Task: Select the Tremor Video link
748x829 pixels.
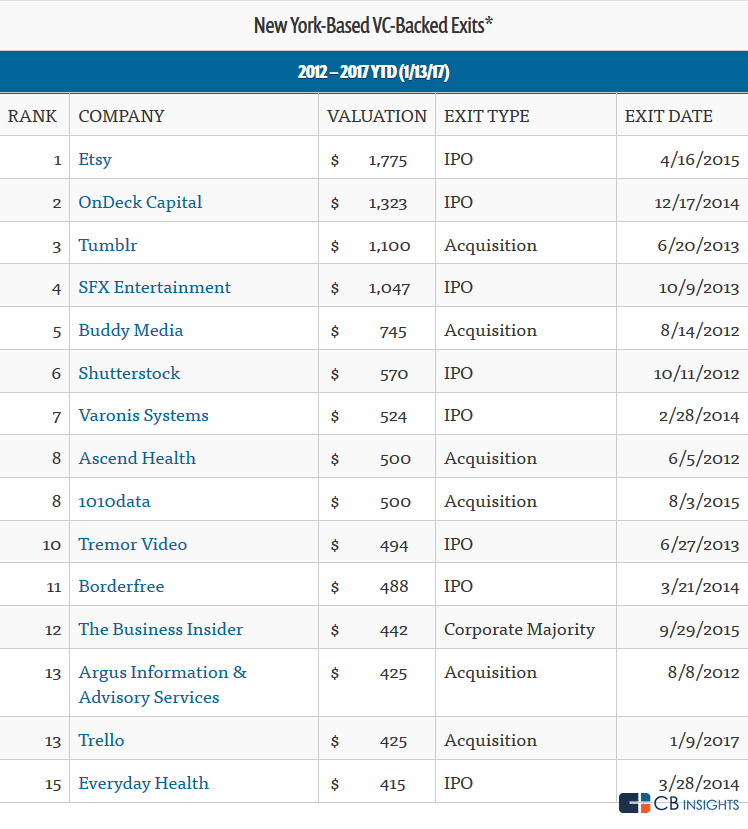Action: [133, 544]
